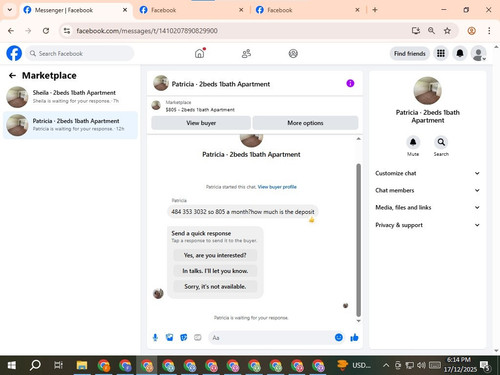
Task: Reload the page in browser toolbar
Action: tap(46, 31)
